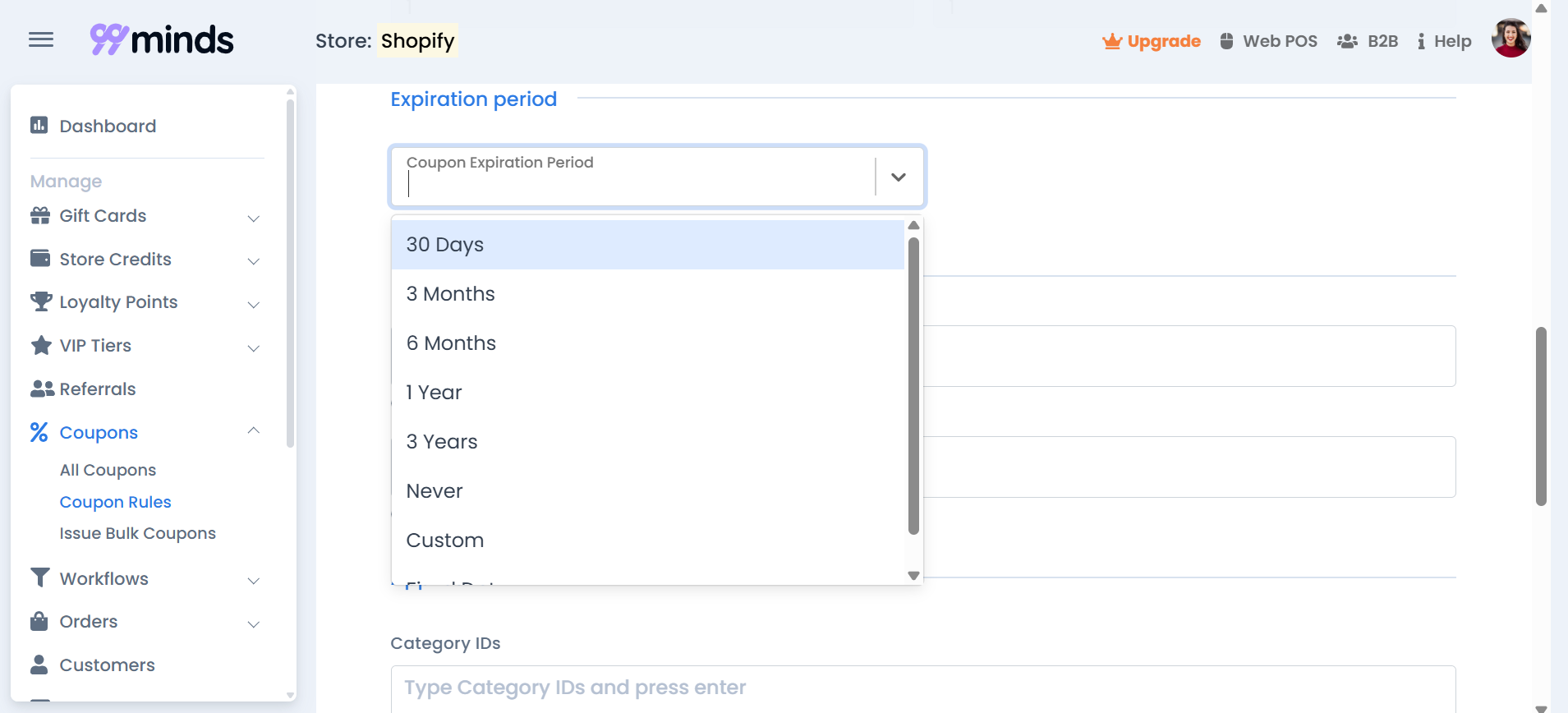Screen dimensions: 1568x713
Task: Toggle Coupon Expiration Period dropdown arrow
Action: tap(899, 177)
